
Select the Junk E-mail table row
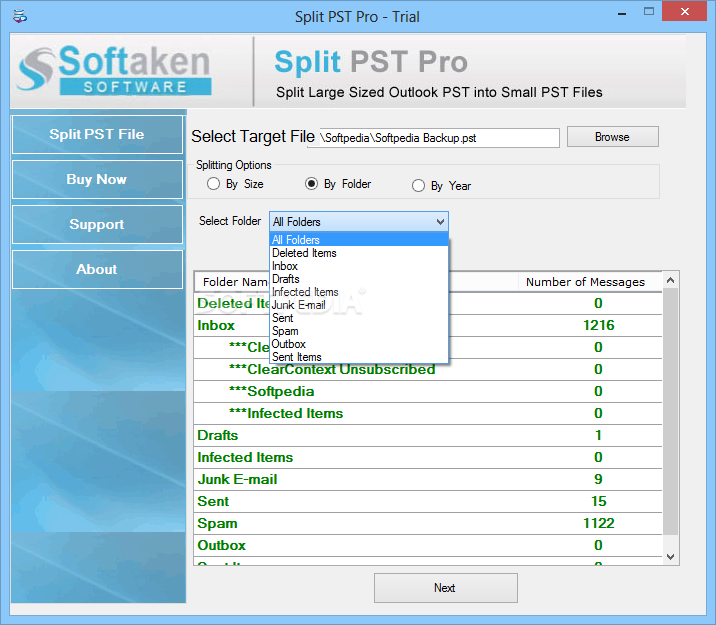(428, 479)
